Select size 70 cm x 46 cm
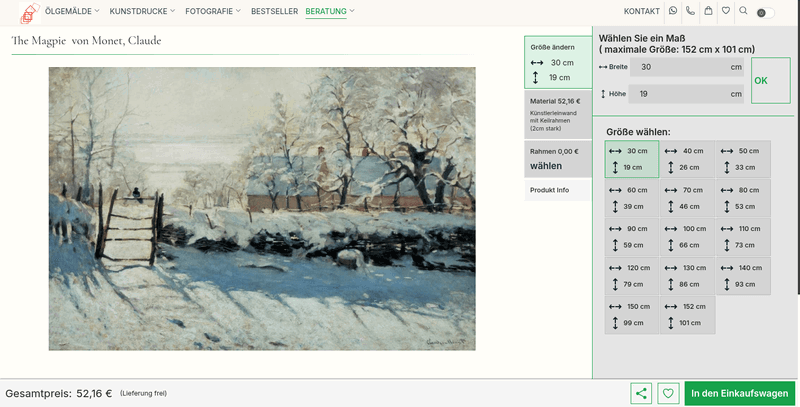 (x=687, y=198)
